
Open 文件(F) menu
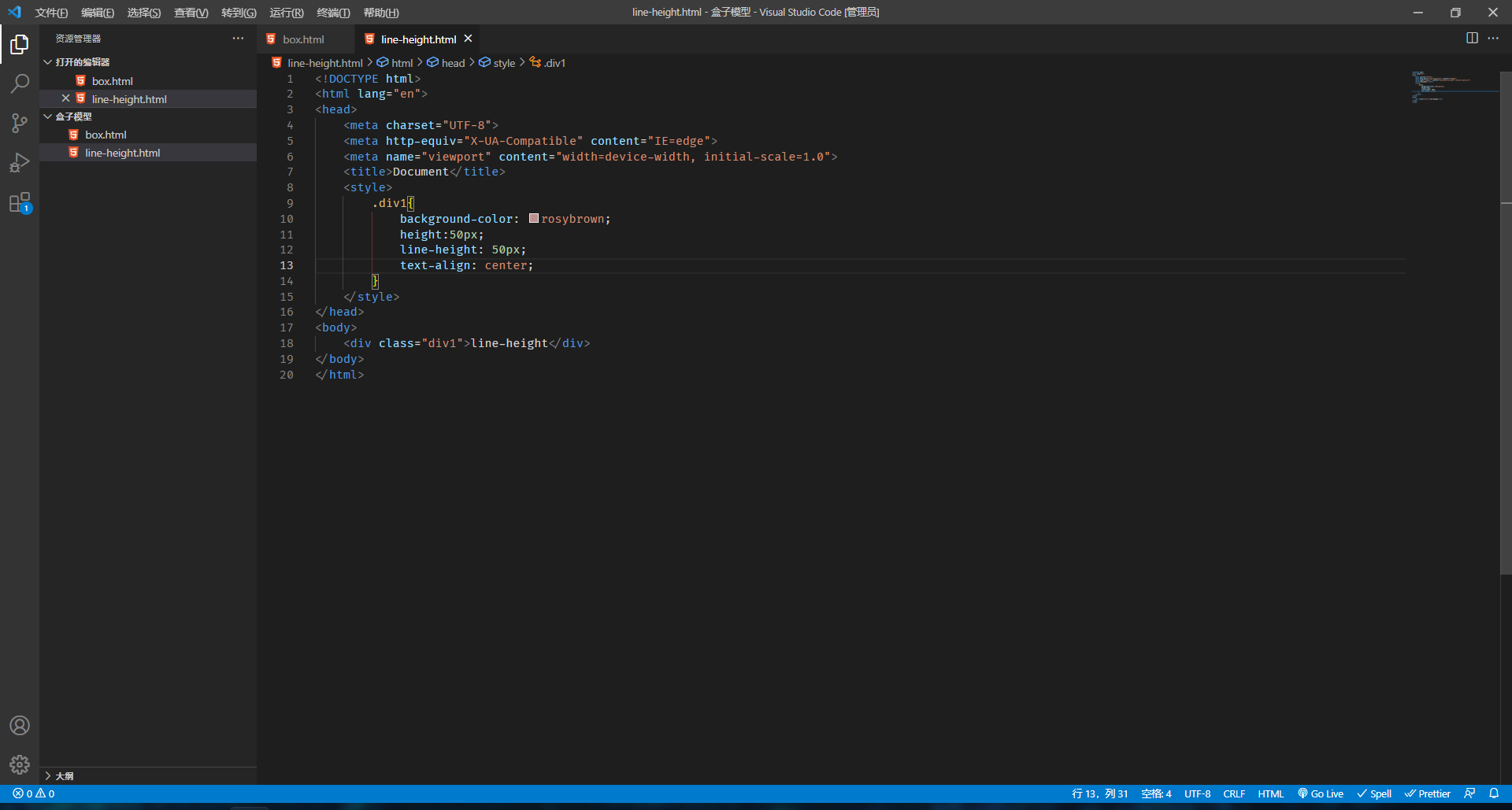pos(51,12)
